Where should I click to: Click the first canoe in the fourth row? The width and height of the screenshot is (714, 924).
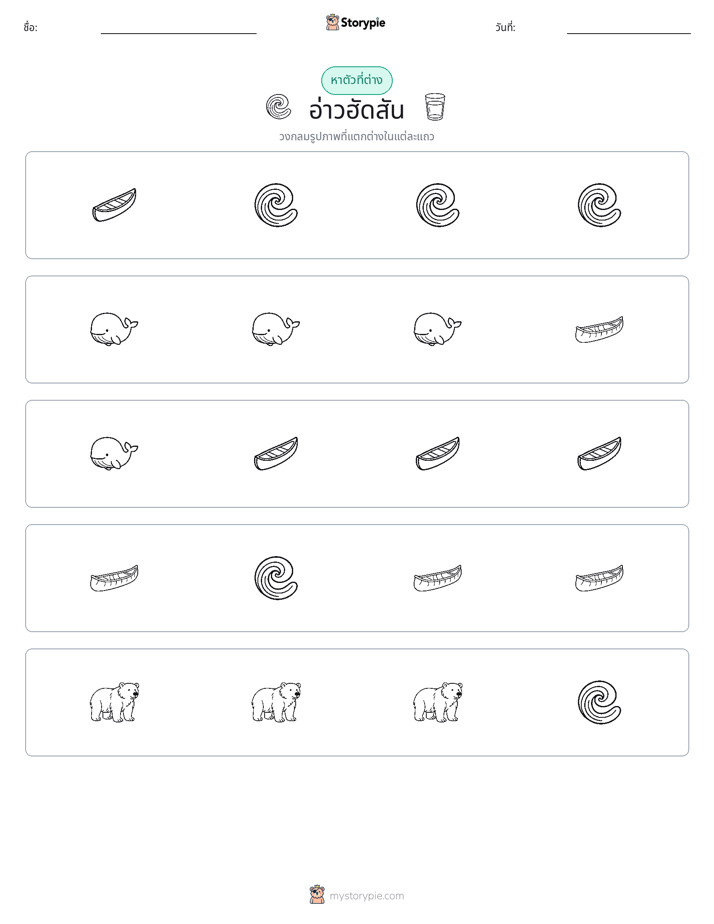114,578
